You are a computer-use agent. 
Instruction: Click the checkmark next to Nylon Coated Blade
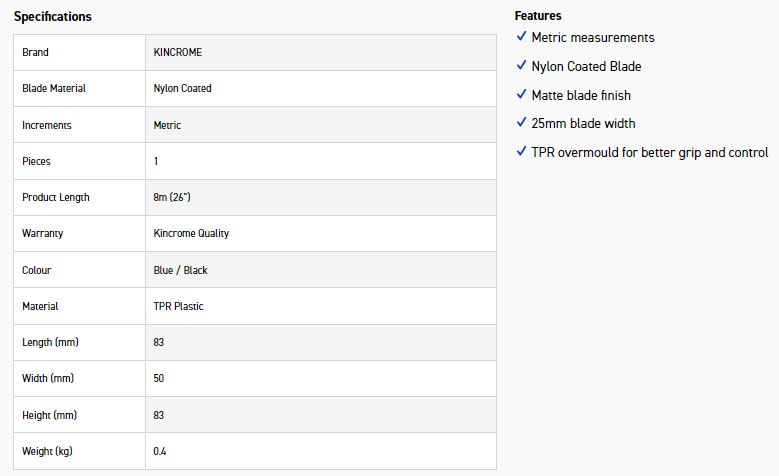pos(521,66)
